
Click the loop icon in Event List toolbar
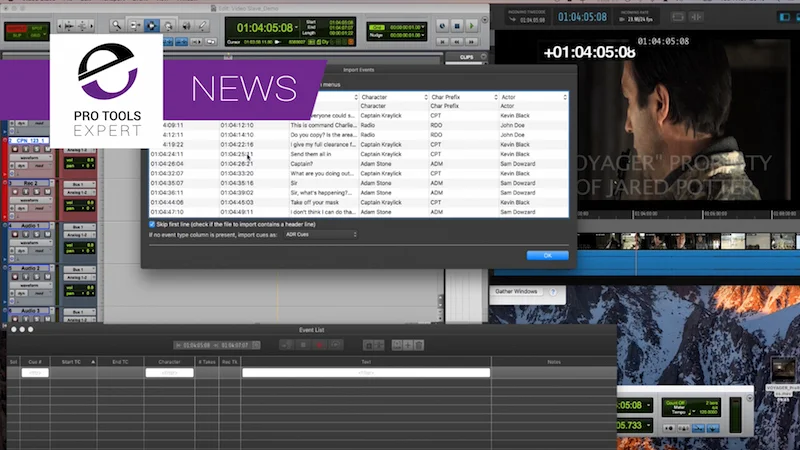coord(336,345)
